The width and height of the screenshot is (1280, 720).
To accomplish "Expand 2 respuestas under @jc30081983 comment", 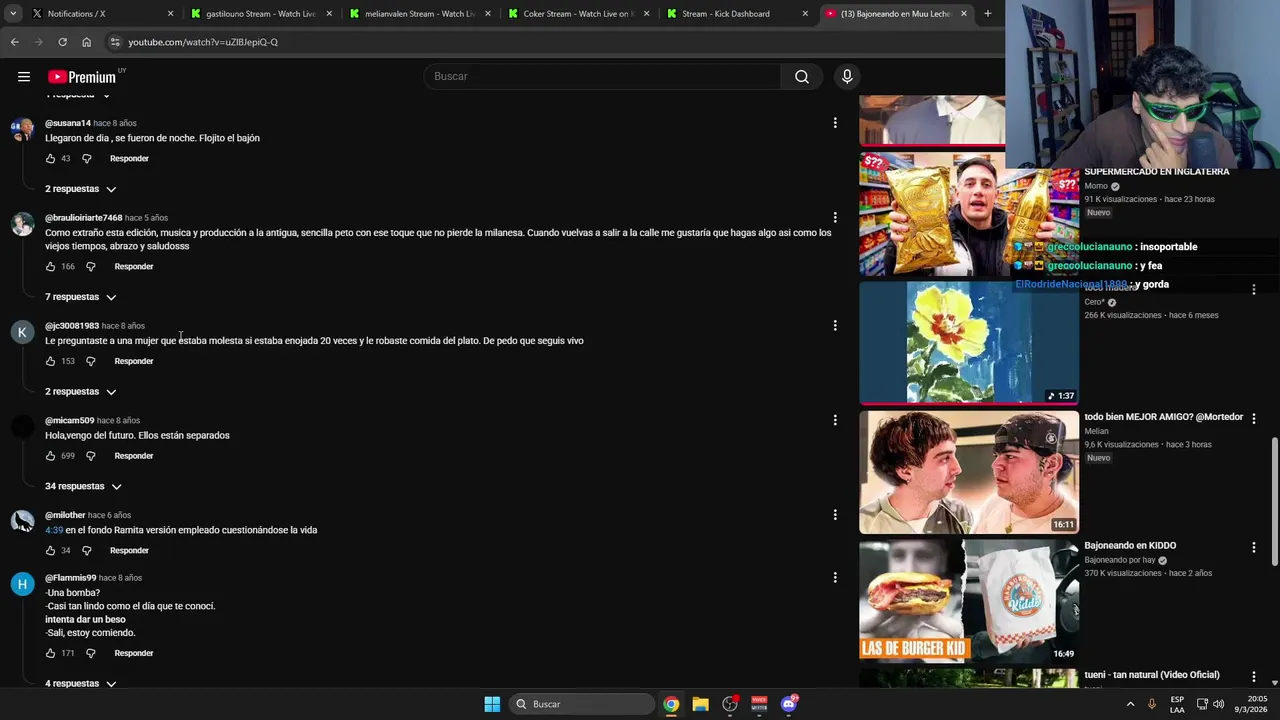I will coord(81,392).
